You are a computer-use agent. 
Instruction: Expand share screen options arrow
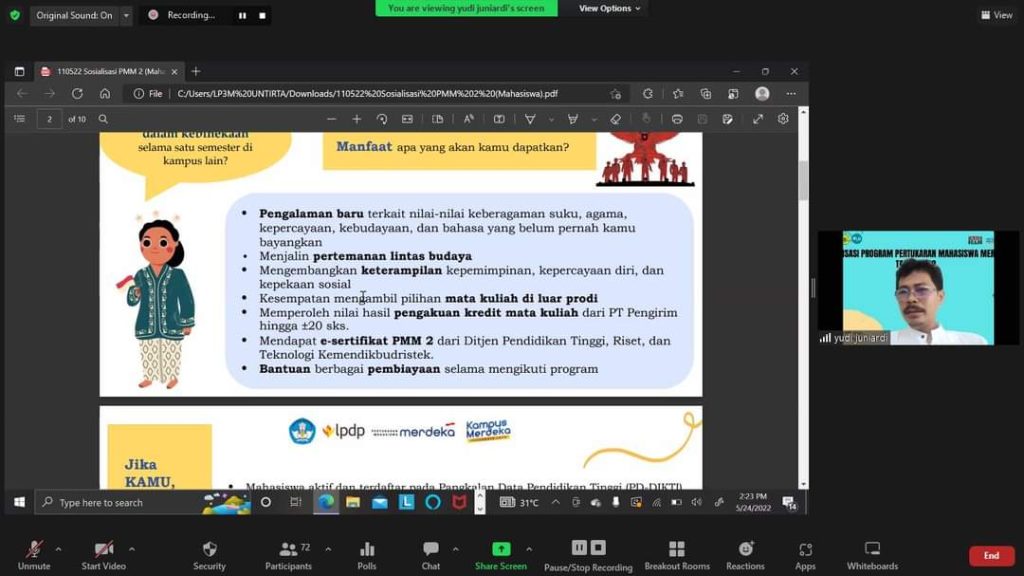[x=529, y=549]
